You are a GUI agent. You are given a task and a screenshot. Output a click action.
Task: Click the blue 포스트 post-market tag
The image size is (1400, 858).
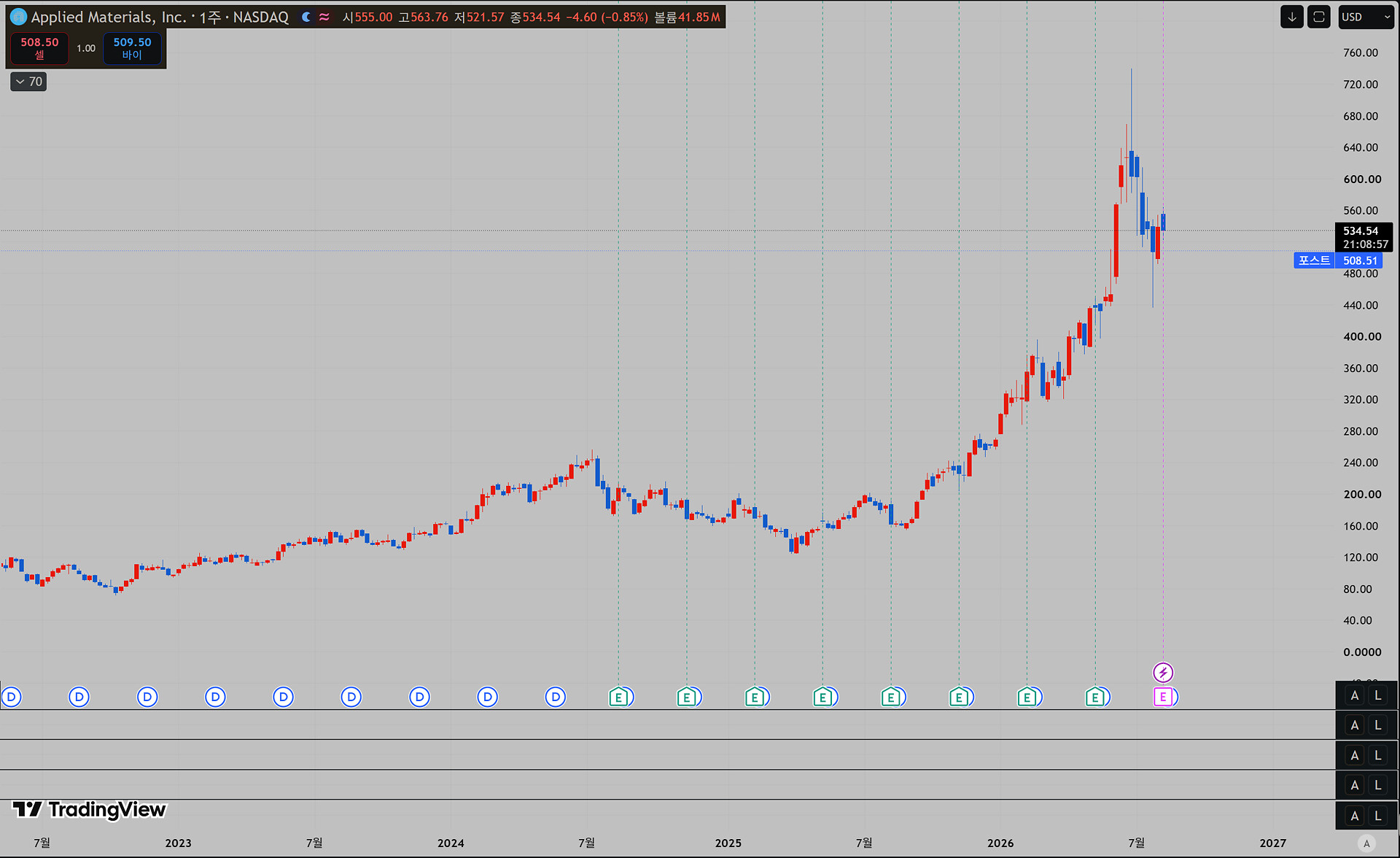[x=1314, y=260]
